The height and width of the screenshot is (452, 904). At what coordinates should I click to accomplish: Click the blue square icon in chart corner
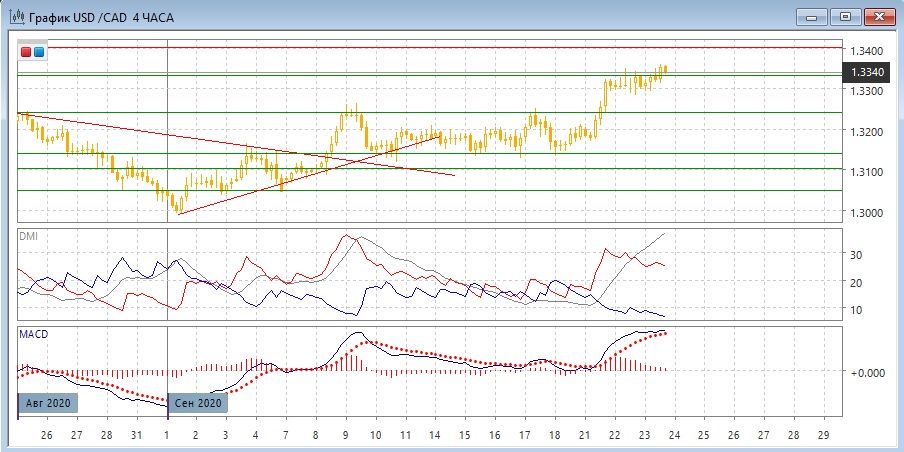39,51
